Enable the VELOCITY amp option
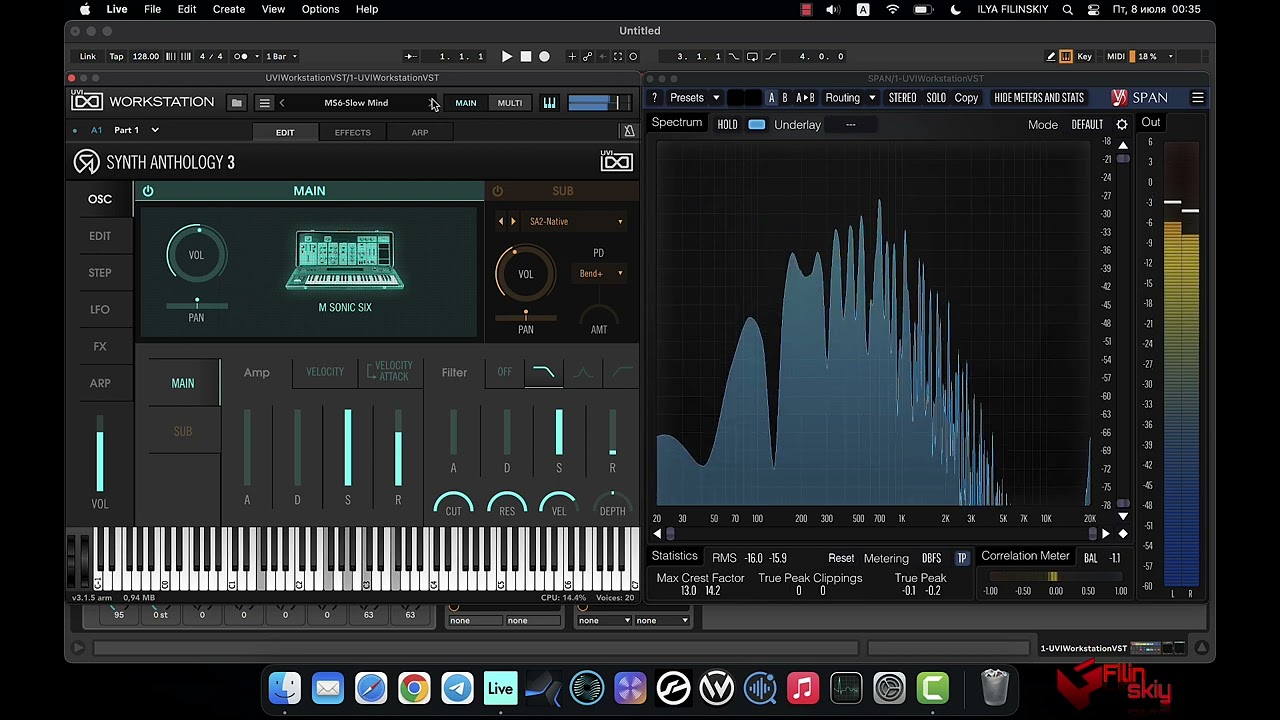 point(324,372)
